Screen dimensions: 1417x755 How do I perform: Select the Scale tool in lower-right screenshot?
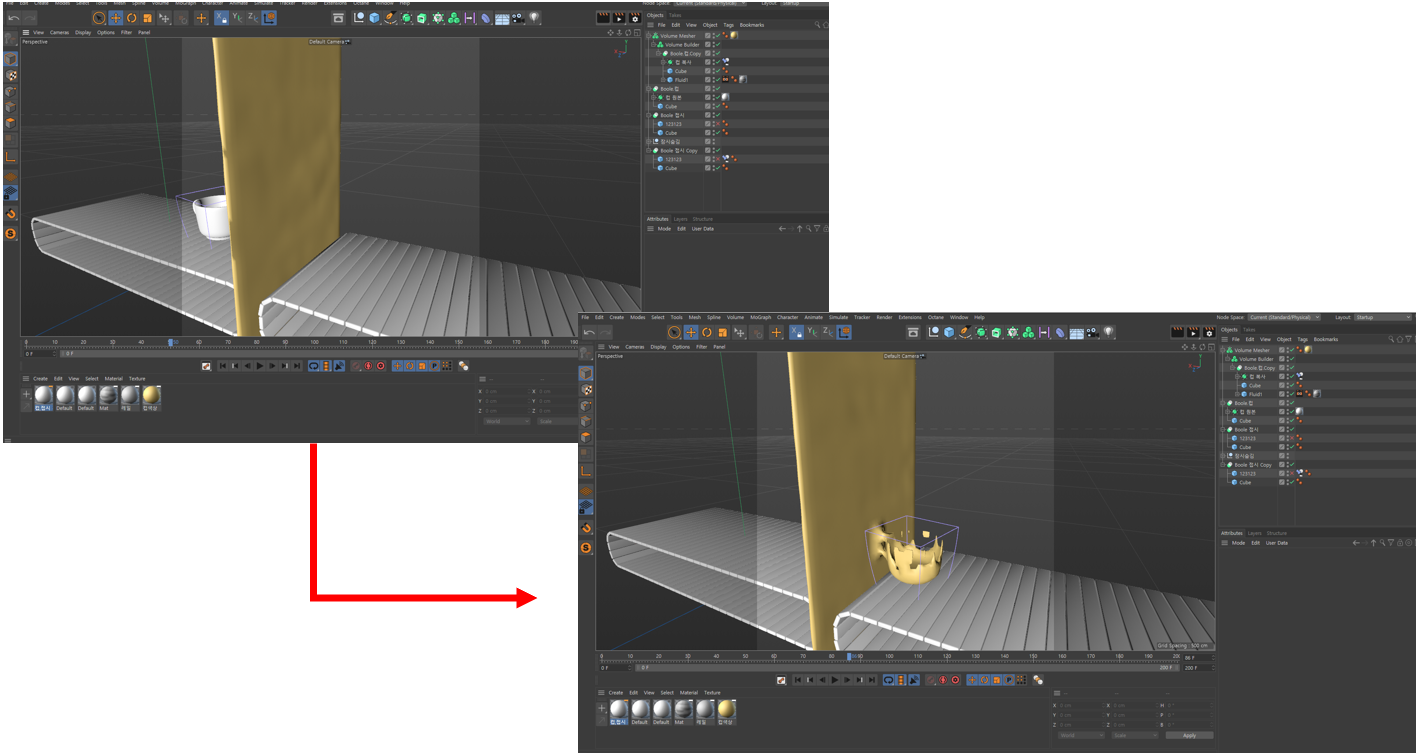click(x=723, y=332)
